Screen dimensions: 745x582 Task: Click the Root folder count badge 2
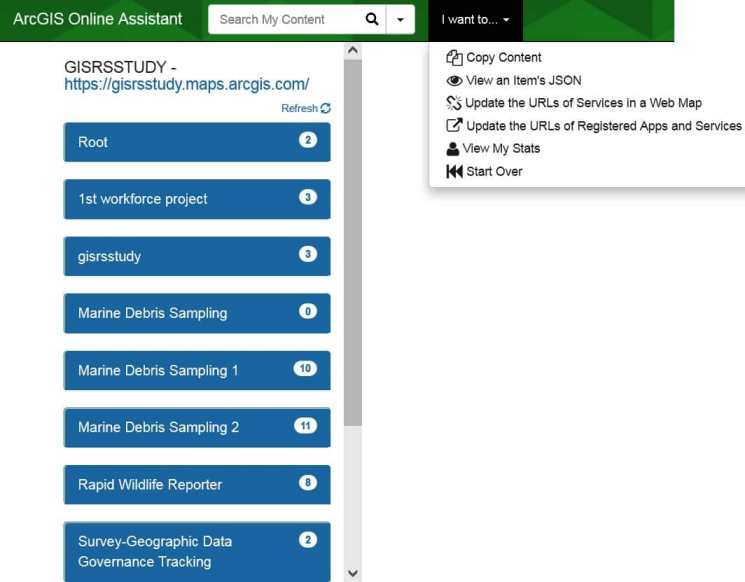pos(308,140)
